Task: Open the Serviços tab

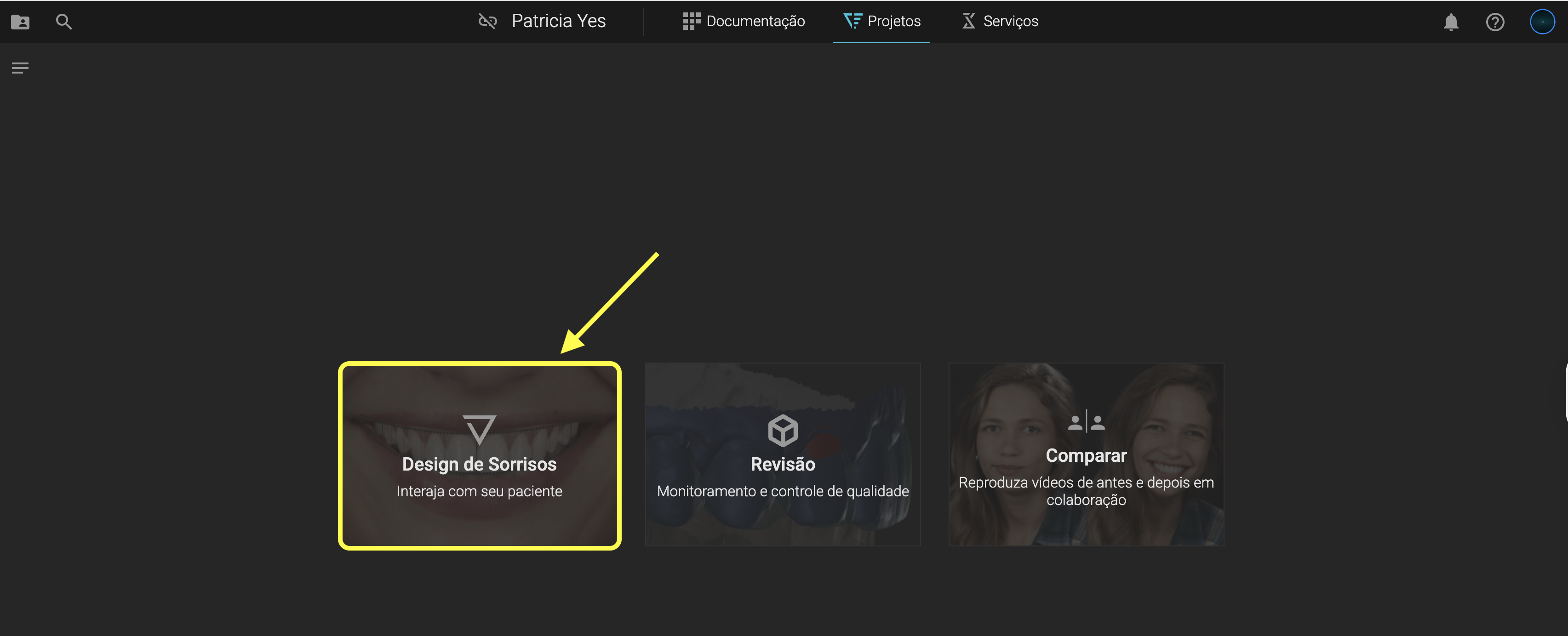Action: click(x=1010, y=21)
